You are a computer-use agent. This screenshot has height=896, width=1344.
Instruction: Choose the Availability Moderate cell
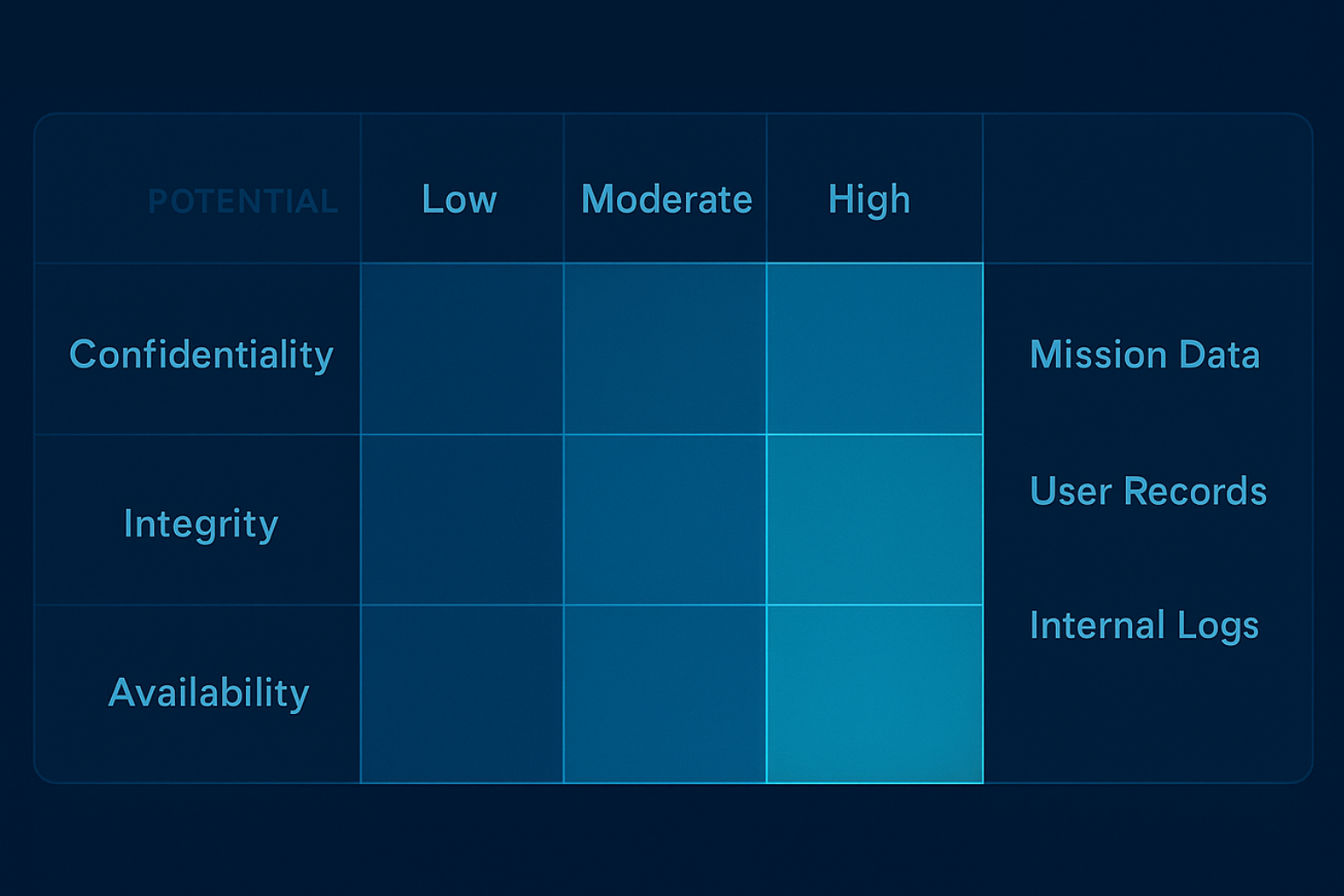[x=665, y=693]
